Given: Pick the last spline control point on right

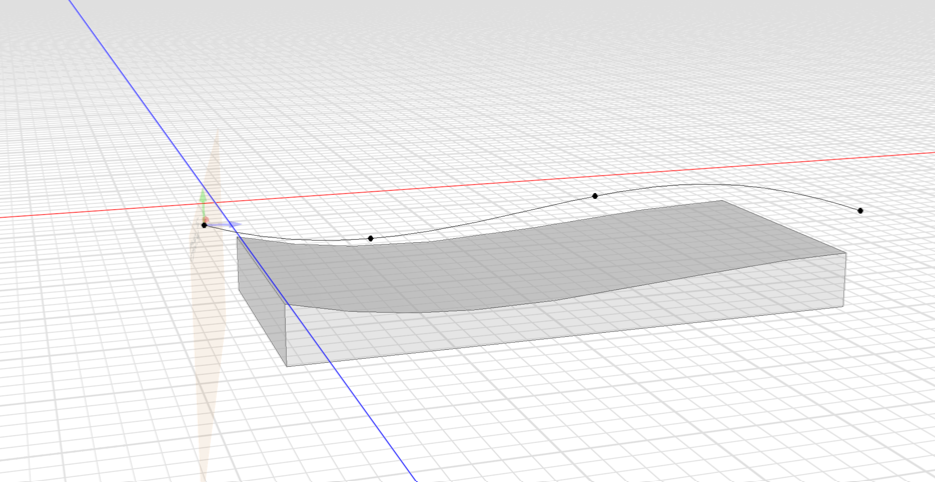Looking at the screenshot, I should click(860, 210).
